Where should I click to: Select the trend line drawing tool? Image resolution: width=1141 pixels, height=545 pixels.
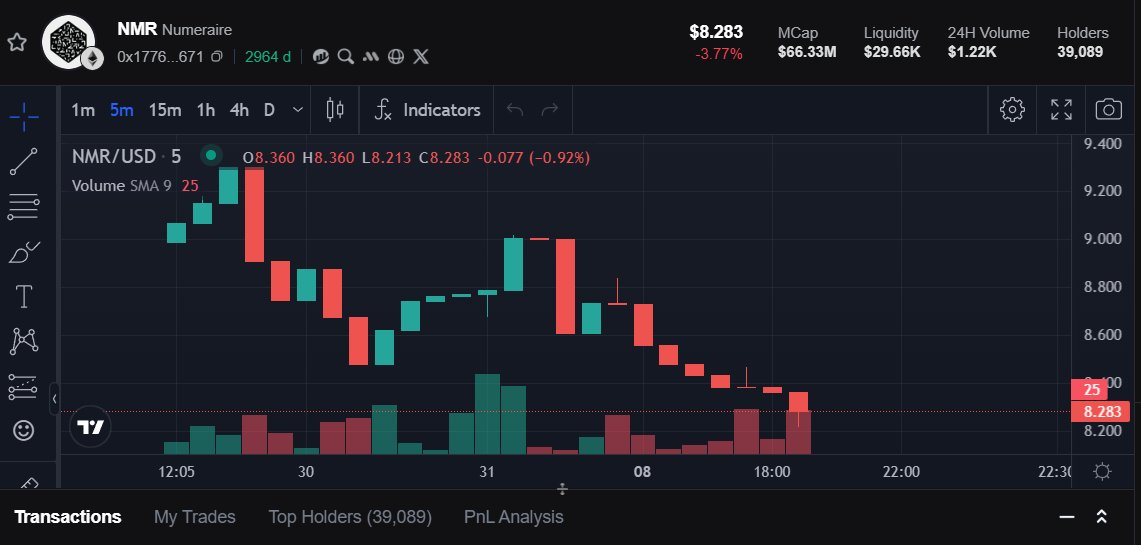(24, 162)
